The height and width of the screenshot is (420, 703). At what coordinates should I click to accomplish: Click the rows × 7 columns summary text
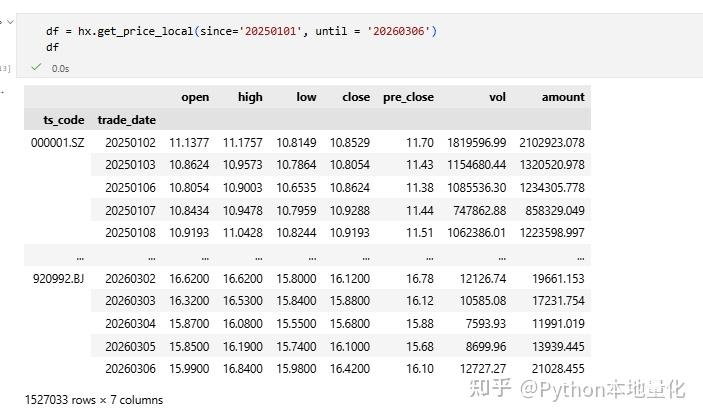click(x=93, y=400)
